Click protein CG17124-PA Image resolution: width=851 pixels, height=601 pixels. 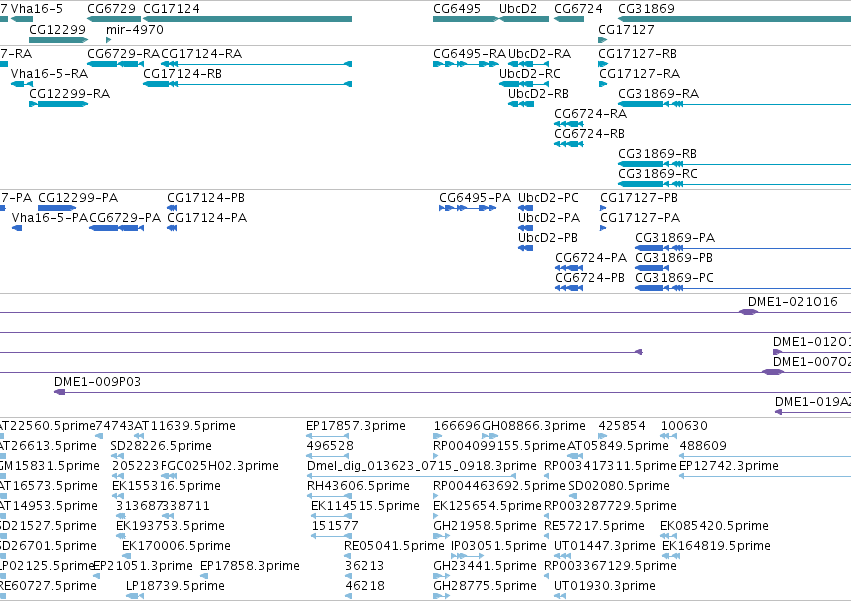click(207, 218)
